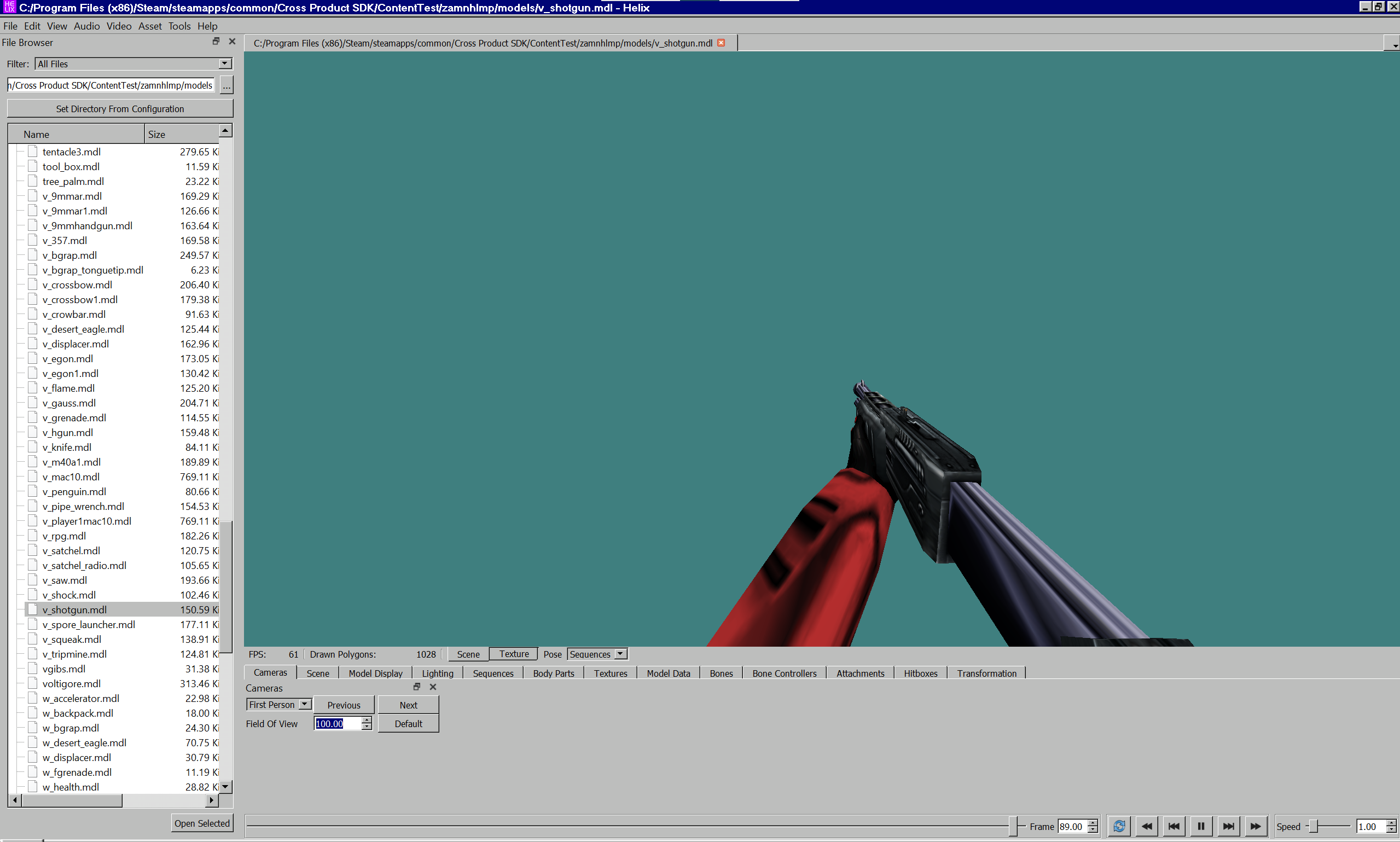Viewport: 1400px width, 842px height.
Task: Select the Texture view mode button
Action: click(514, 654)
